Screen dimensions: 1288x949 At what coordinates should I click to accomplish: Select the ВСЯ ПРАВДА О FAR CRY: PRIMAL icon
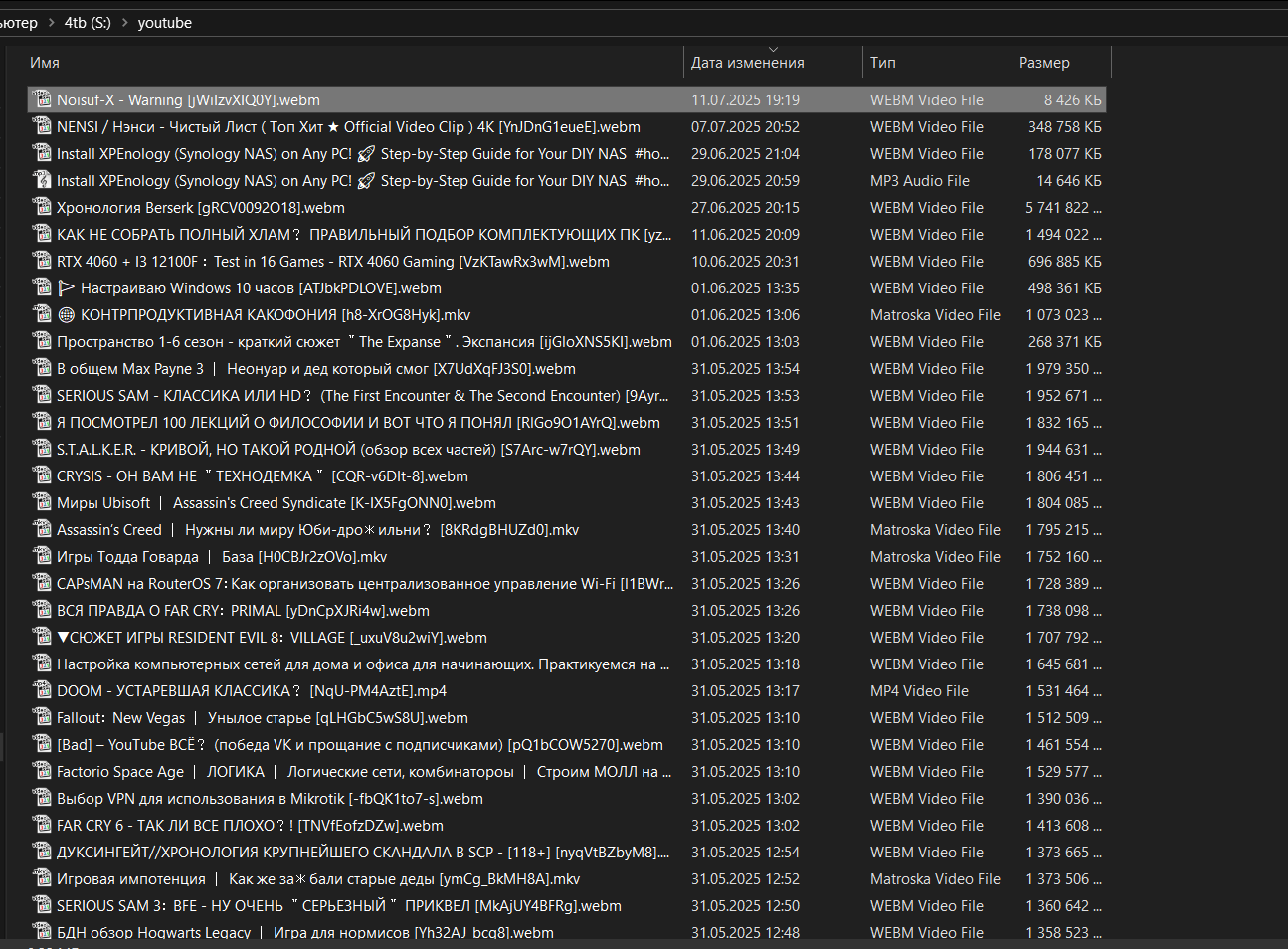point(42,610)
